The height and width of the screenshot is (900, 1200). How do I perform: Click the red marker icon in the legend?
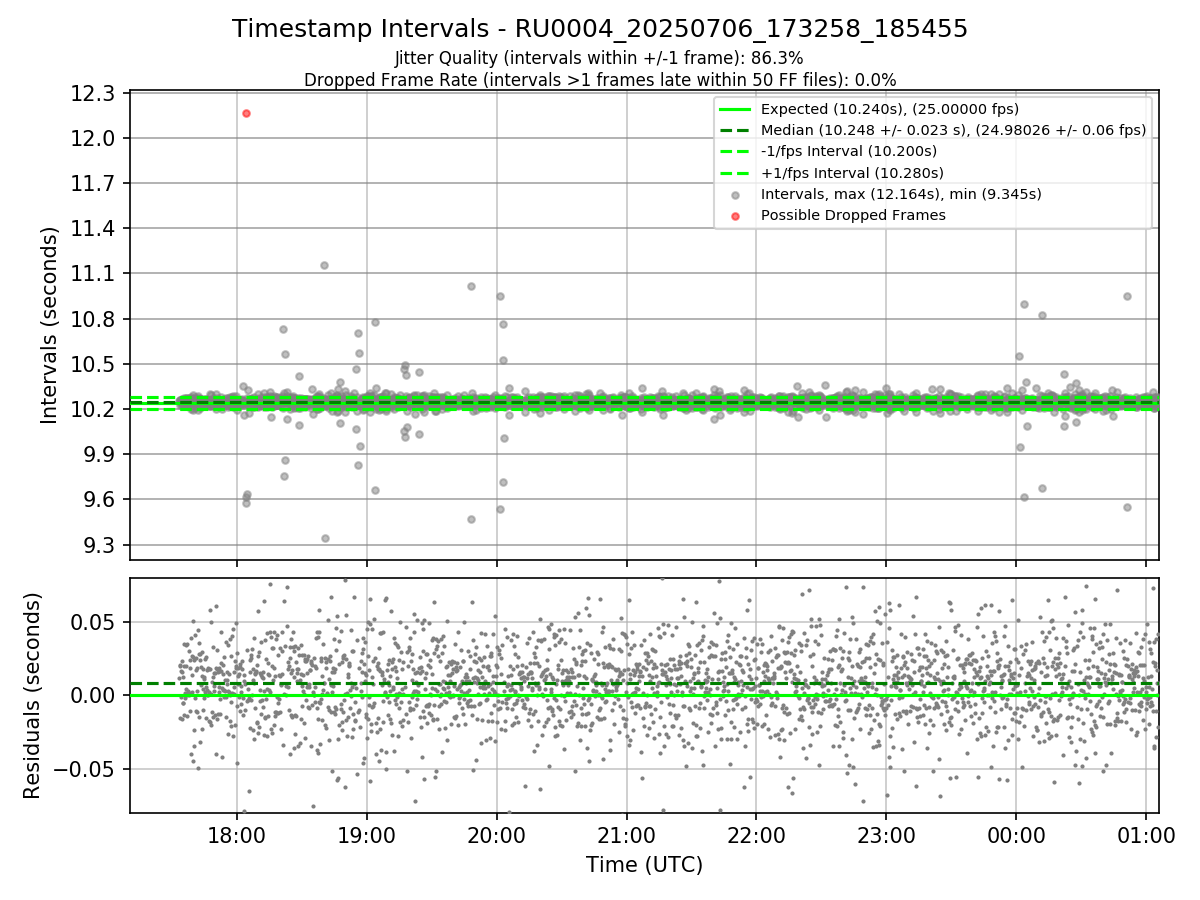click(735, 215)
